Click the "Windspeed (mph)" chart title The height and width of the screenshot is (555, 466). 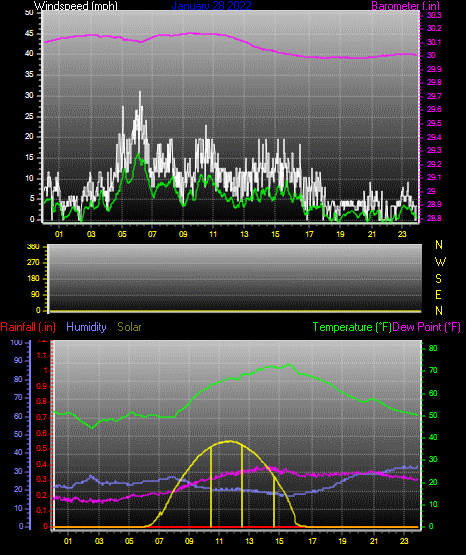pos(76,6)
